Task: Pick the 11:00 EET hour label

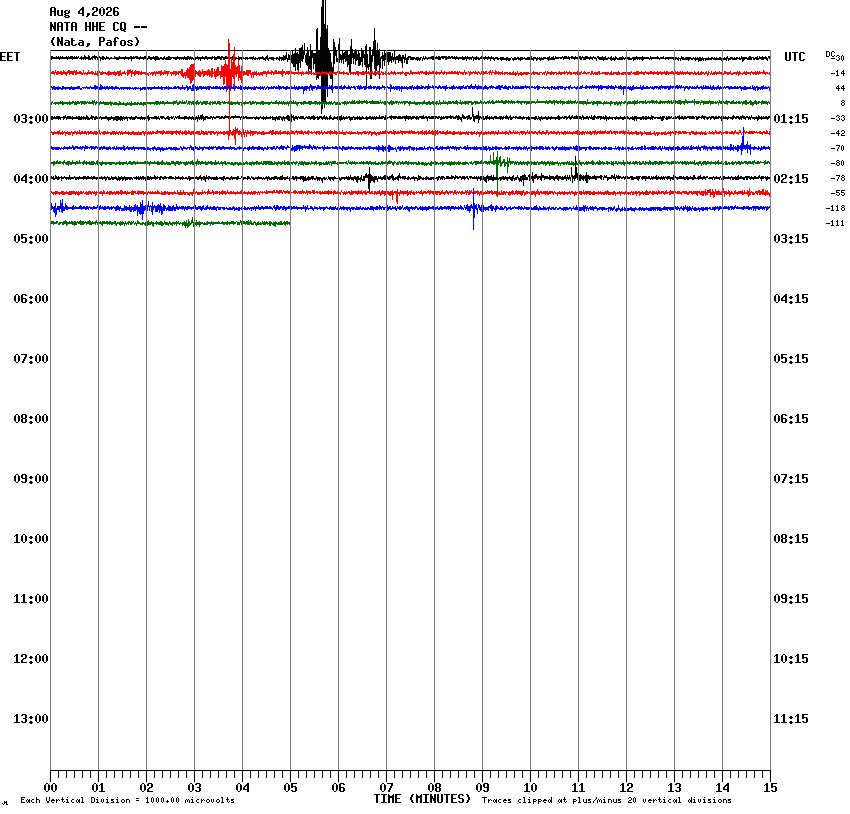Action: (31, 599)
